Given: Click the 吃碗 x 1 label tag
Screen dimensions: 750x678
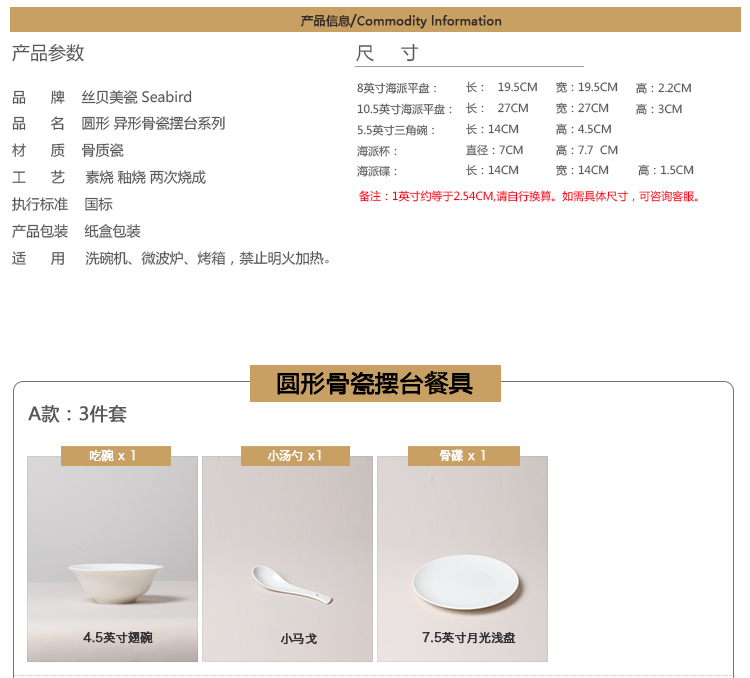Looking at the screenshot, I should pyautogui.click(x=116, y=456).
